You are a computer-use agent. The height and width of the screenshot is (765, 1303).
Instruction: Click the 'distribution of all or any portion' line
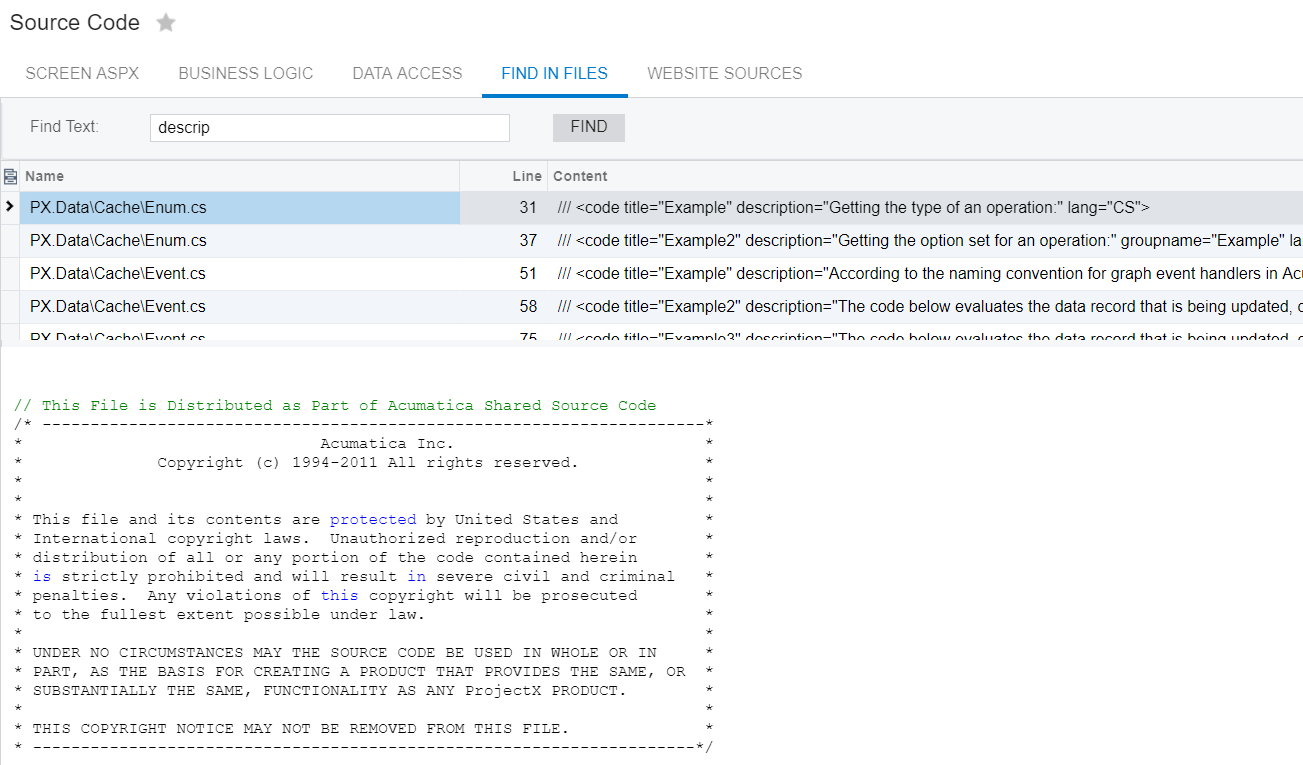335,557
